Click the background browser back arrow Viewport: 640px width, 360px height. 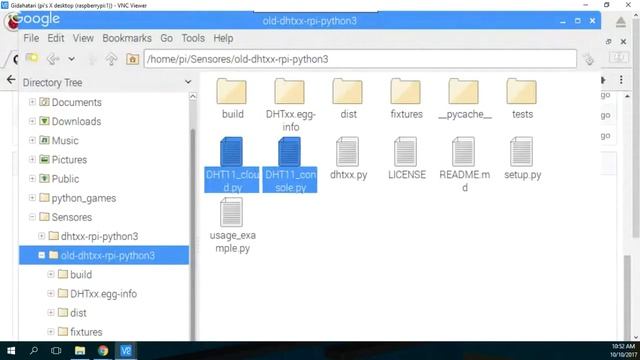(x=11, y=79)
